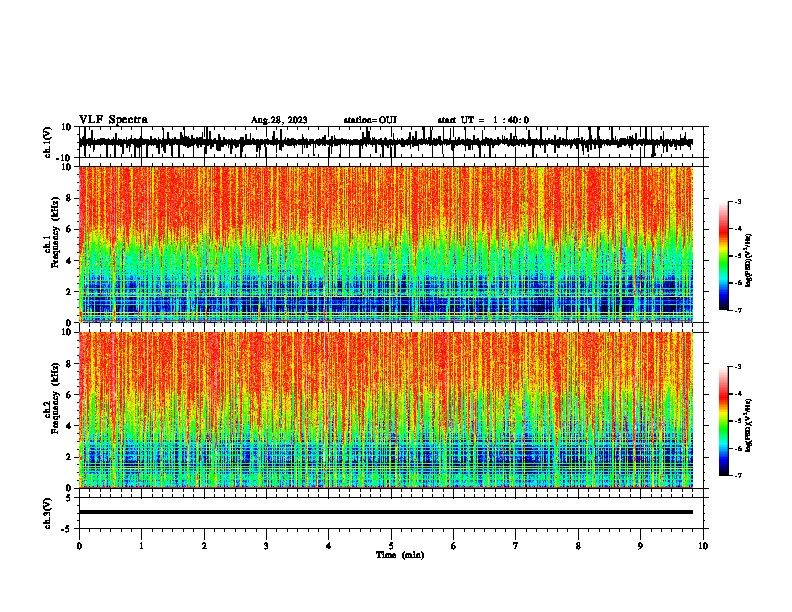Click inside the ch.1 spectrogram panel
Image resolution: width=792 pixels, height=612 pixels.
coord(385,244)
